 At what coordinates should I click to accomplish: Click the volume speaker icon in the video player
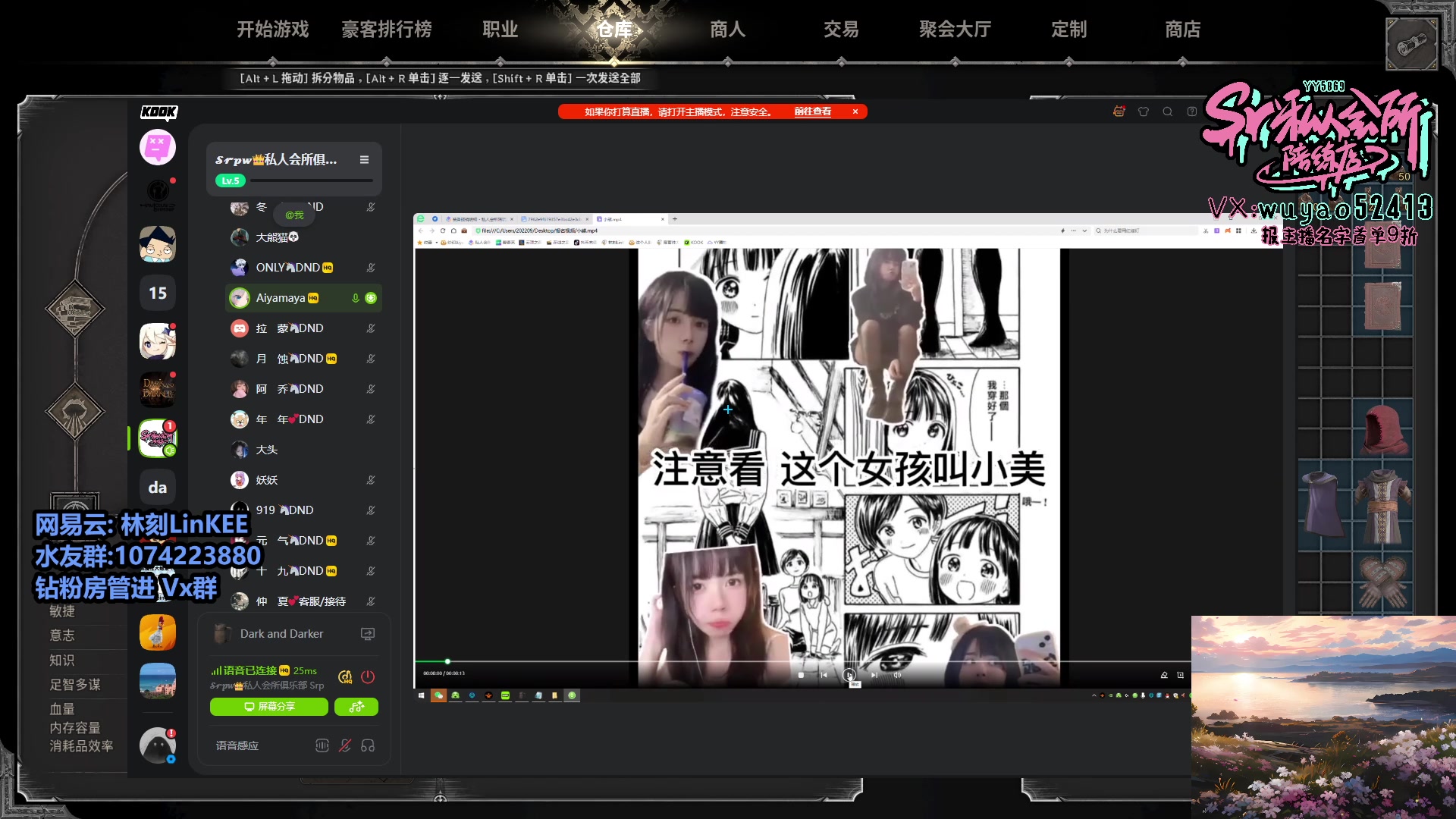click(x=897, y=675)
